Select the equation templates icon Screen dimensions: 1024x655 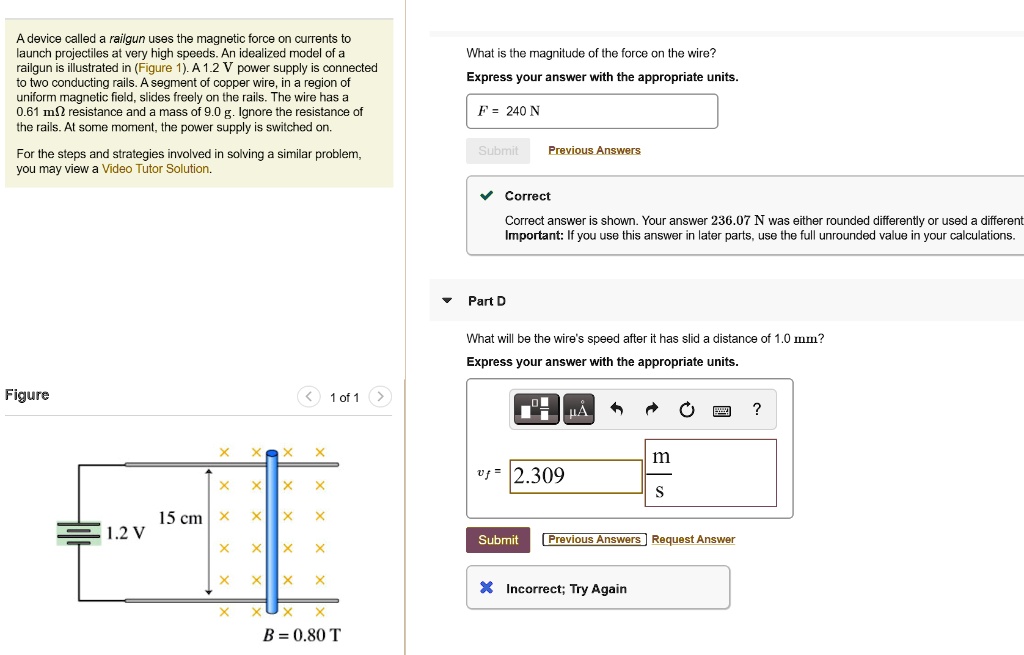tap(534, 408)
